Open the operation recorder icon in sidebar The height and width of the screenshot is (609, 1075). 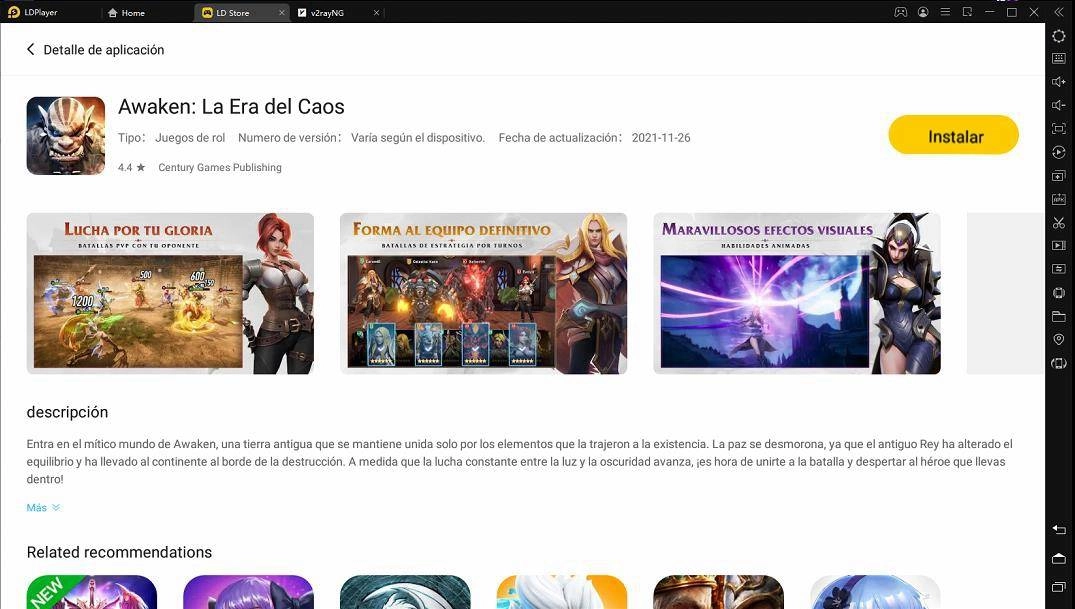[x=1059, y=152]
